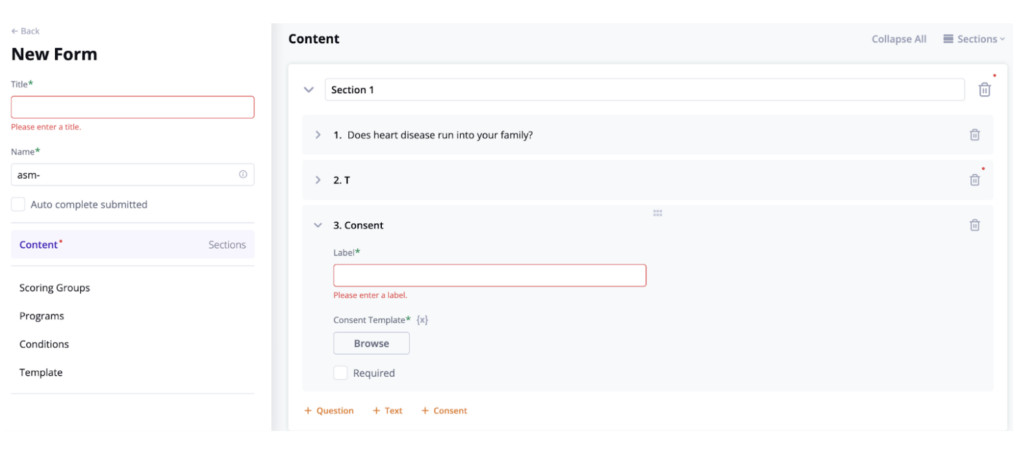1024x453 pixels.
Task: Enable Auto complete submitted checkbox
Action: 18,205
